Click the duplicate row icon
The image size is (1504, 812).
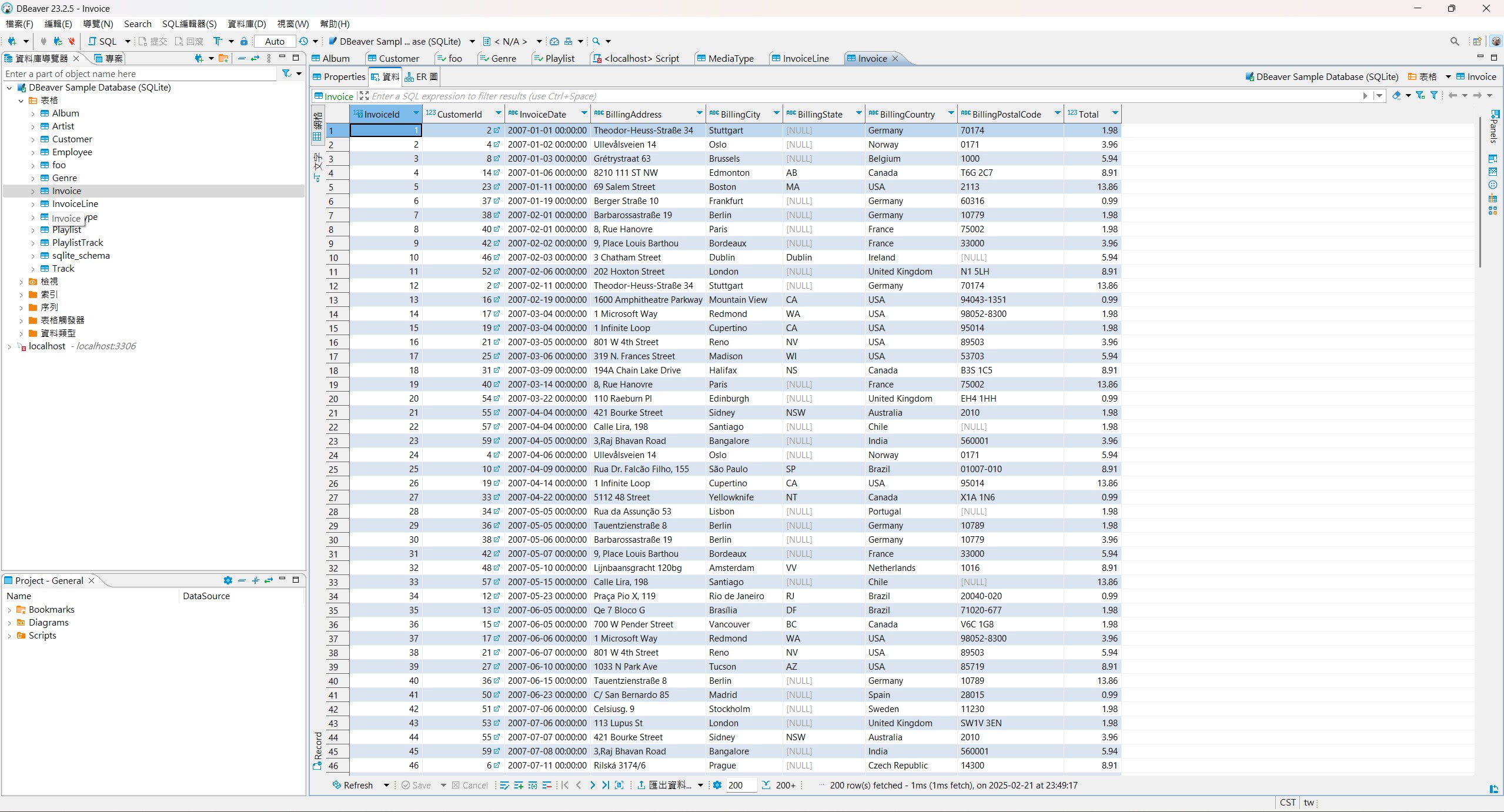533,785
